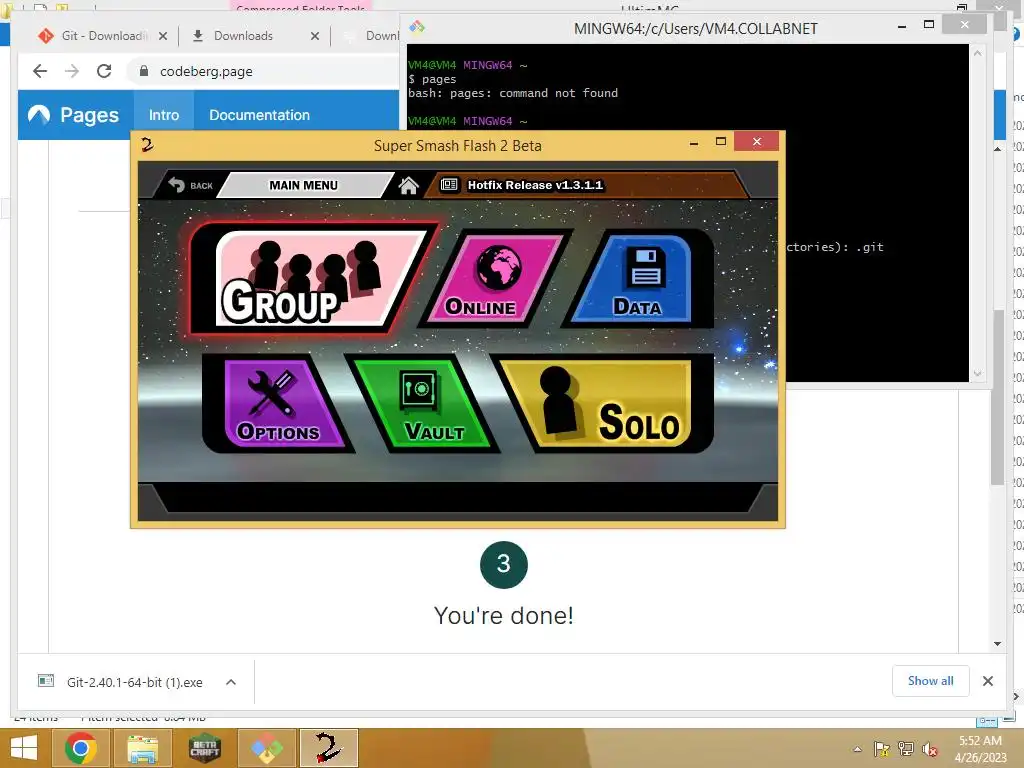Switch to Git Bash taskbar icon

click(267, 748)
